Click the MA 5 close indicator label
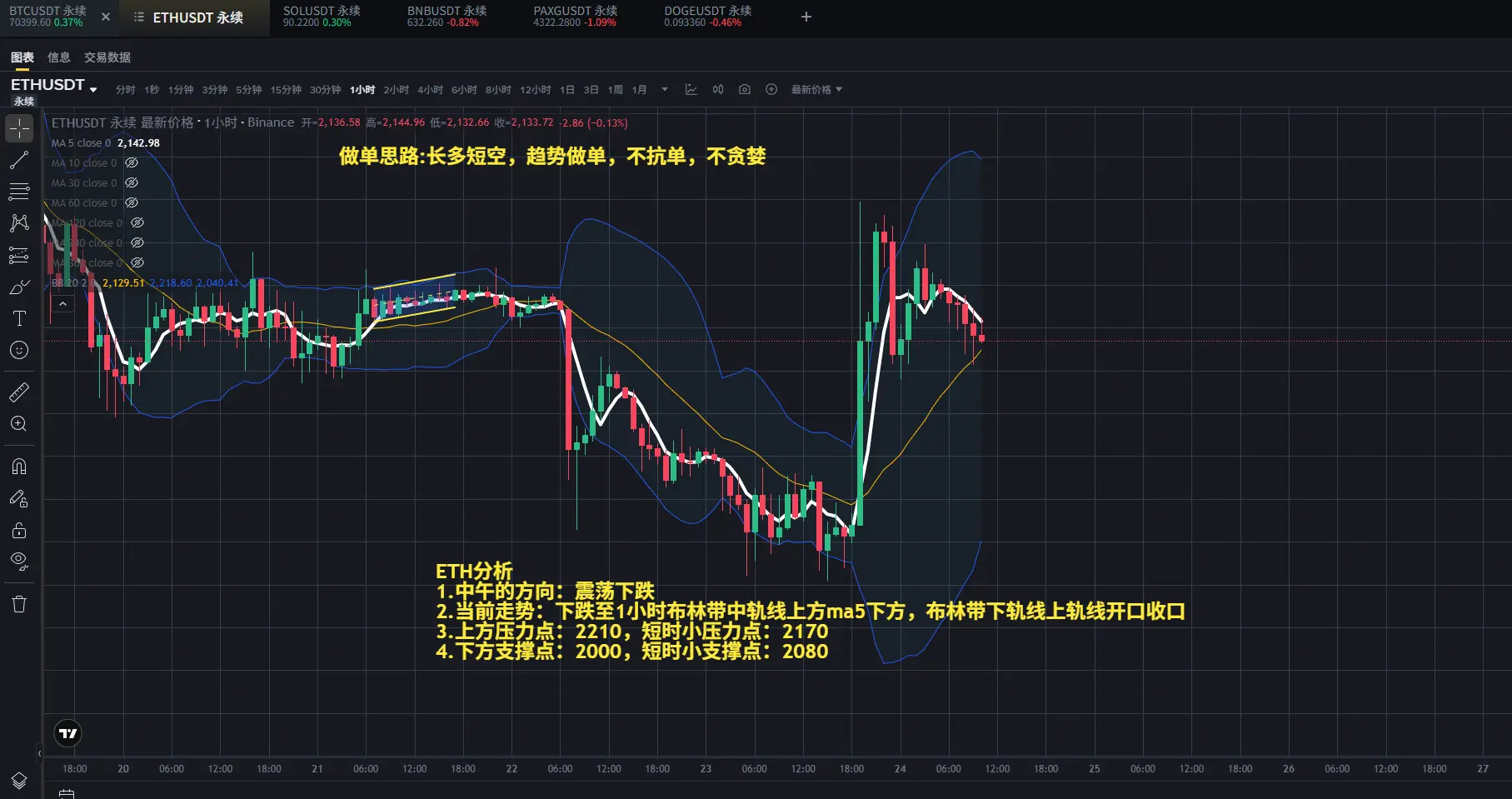Viewport: 1512px width, 799px height. click(81, 143)
